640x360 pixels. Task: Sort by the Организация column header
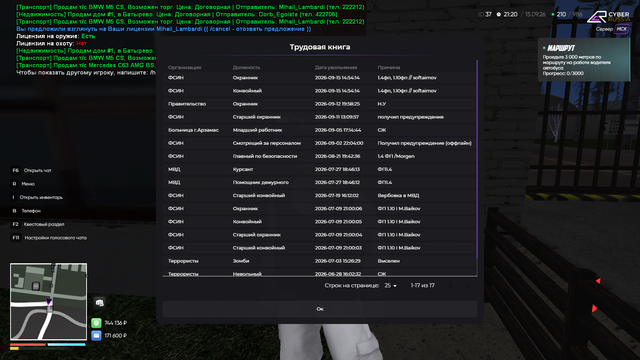[x=184, y=67]
